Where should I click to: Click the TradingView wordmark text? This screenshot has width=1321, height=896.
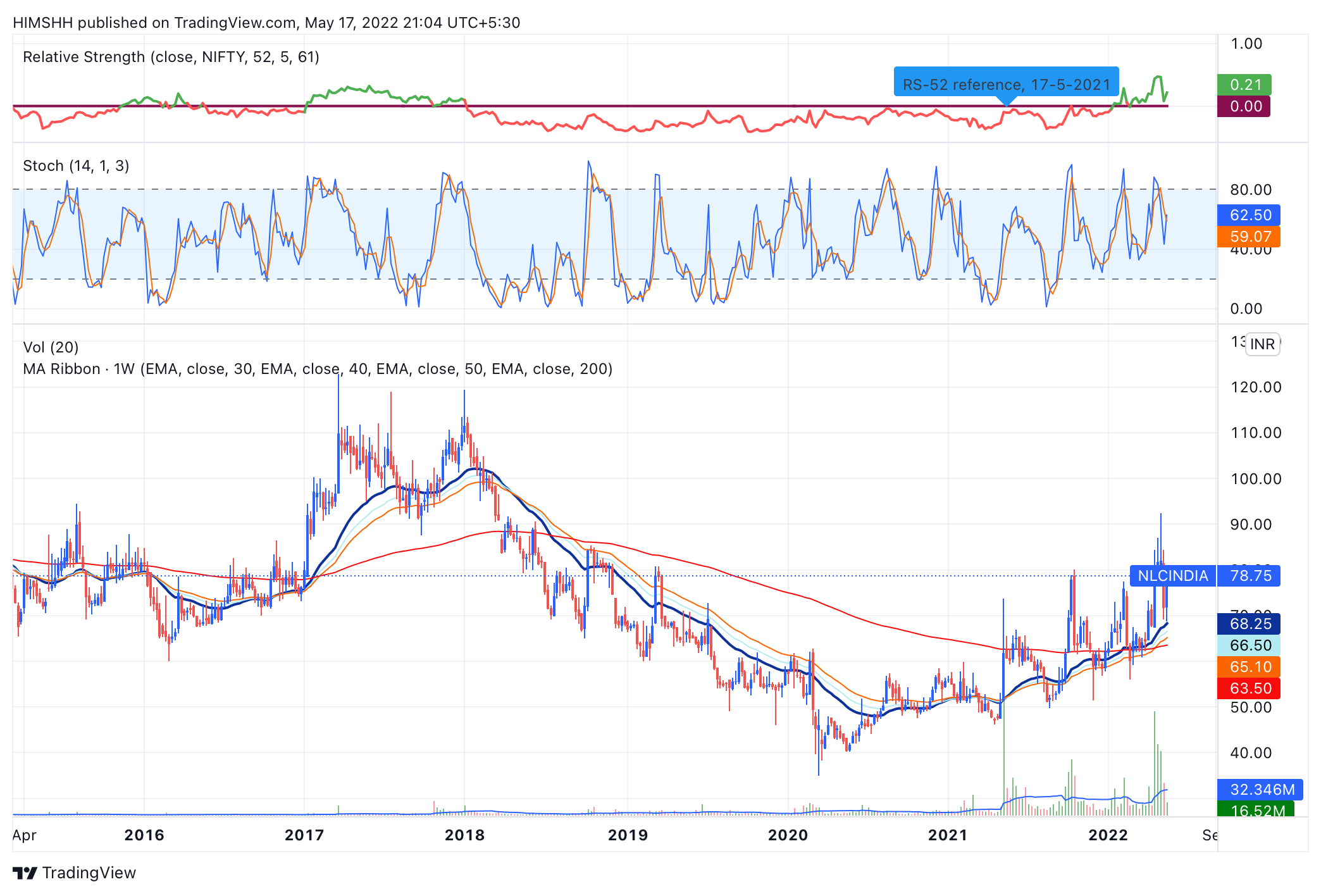(x=89, y=873)
